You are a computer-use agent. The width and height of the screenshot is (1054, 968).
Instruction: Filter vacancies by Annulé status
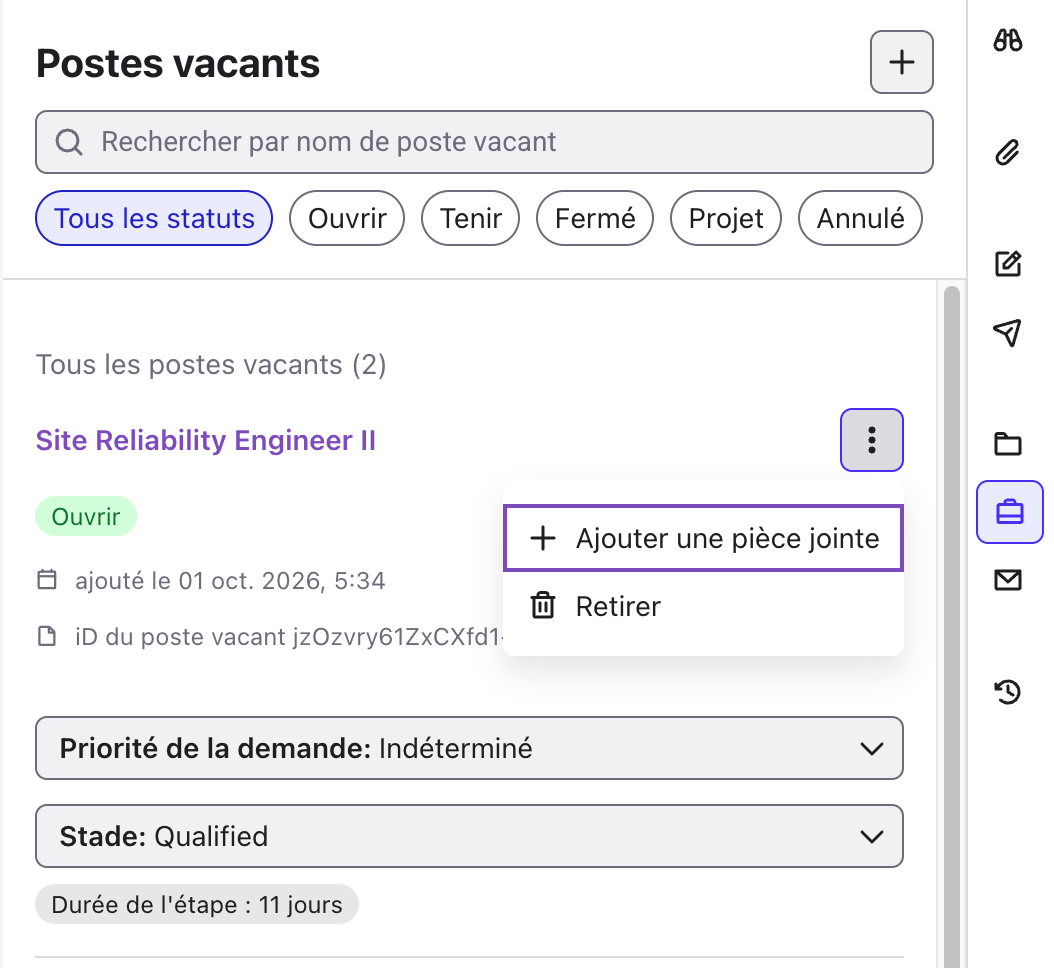[860, 218]
